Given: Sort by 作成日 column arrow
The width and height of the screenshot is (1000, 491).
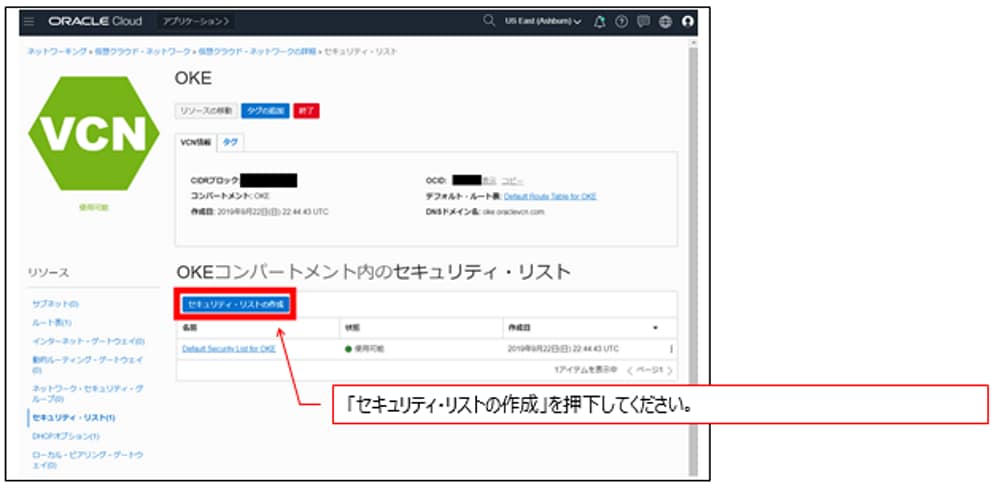Looking at the screenshot, I should (x=655, y=328).
